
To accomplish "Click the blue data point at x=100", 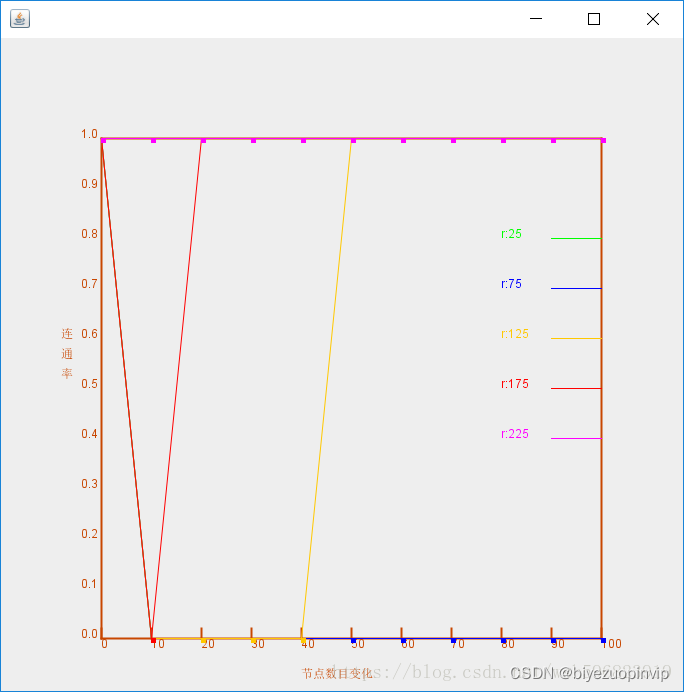I will click(x=603, y=640).
